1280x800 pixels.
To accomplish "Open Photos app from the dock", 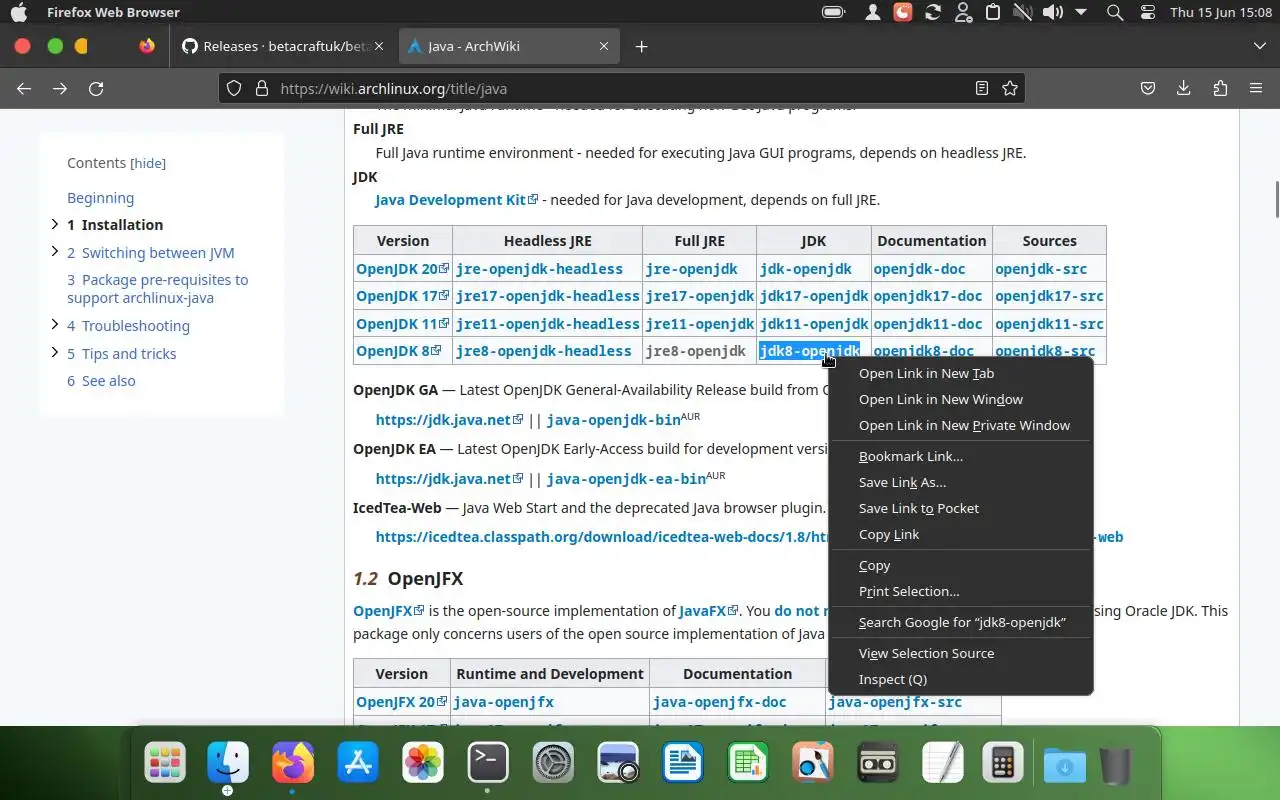I will pos(423,764).
